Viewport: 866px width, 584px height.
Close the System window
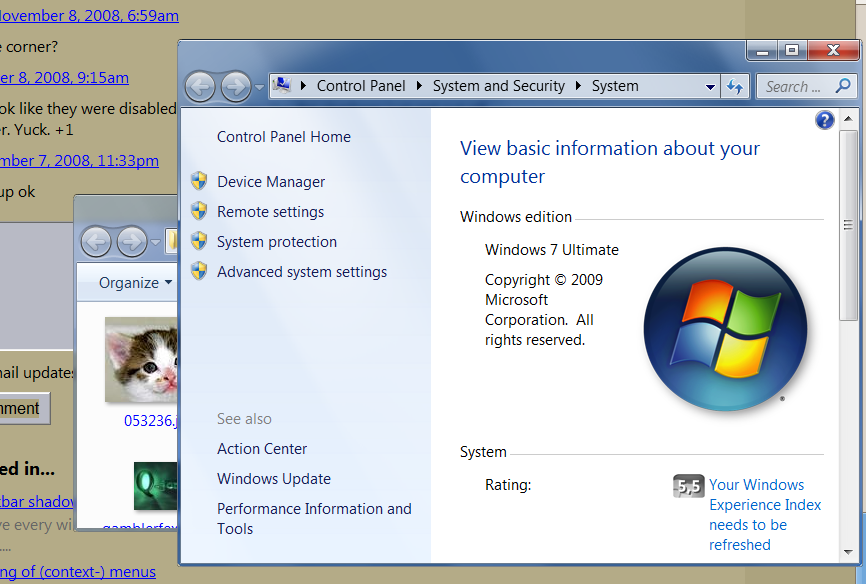click(833, 51)
